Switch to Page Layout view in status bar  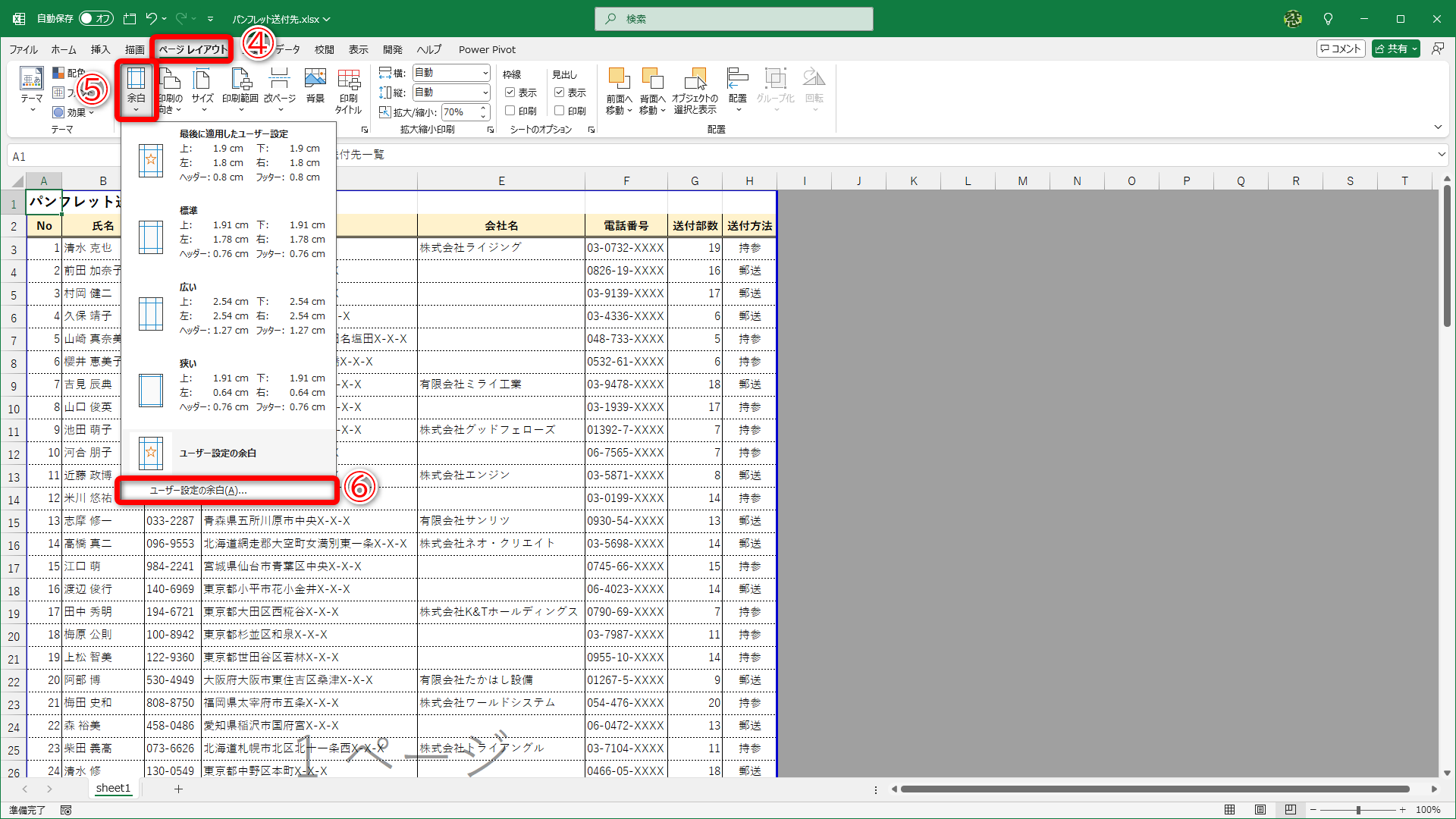[1261, 810]
